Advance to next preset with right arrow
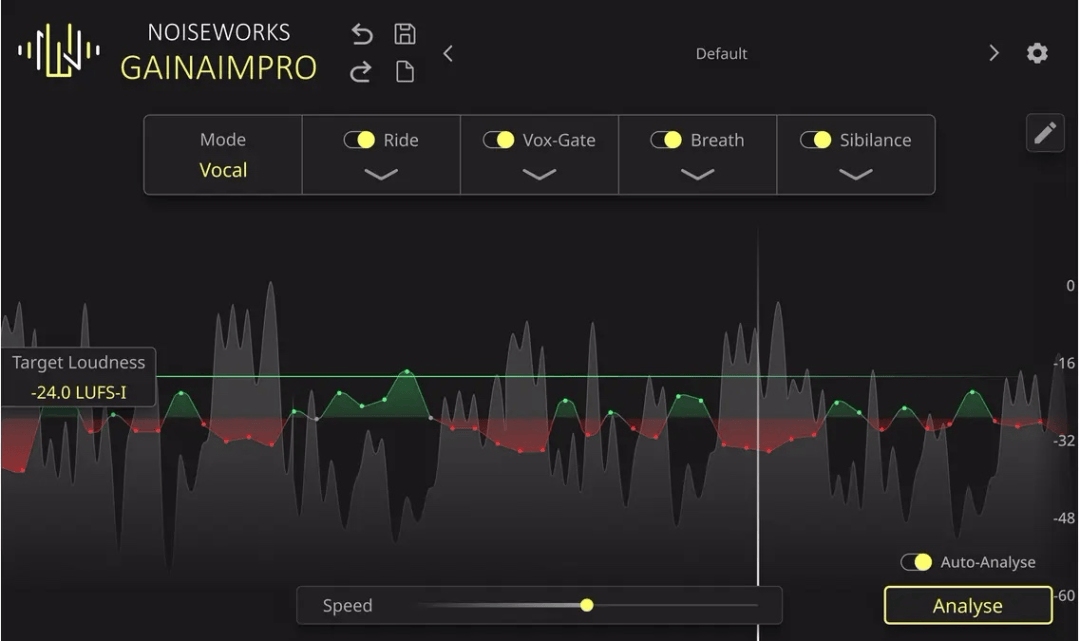This screenshot has height=641, width=1080. tap(992, 54)
